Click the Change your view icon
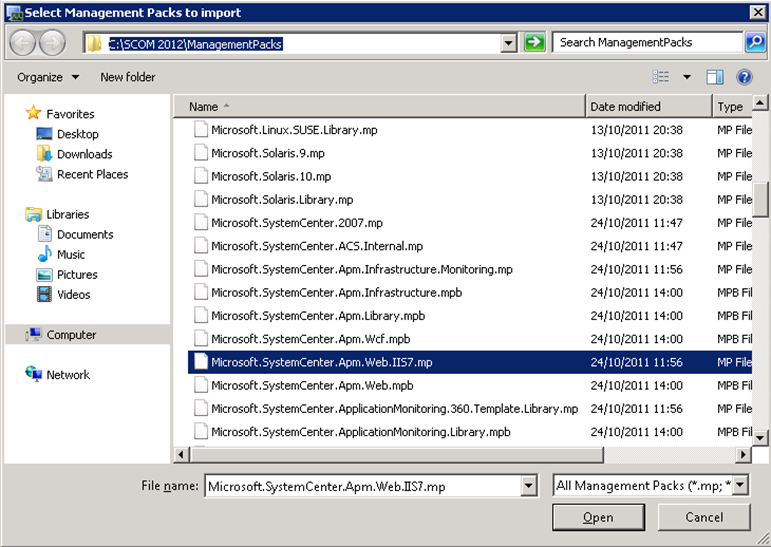 [x=661, y=77]
